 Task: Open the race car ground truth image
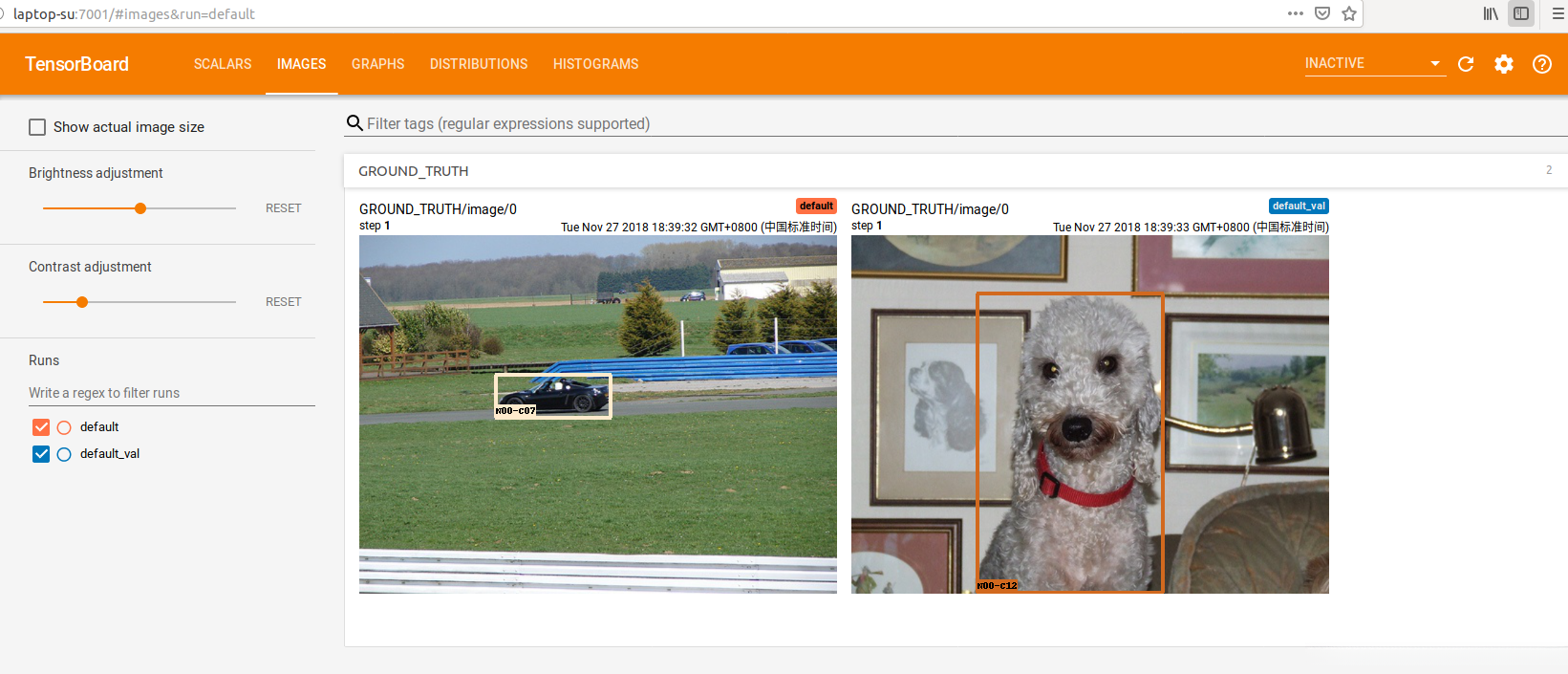click(598, 415)
